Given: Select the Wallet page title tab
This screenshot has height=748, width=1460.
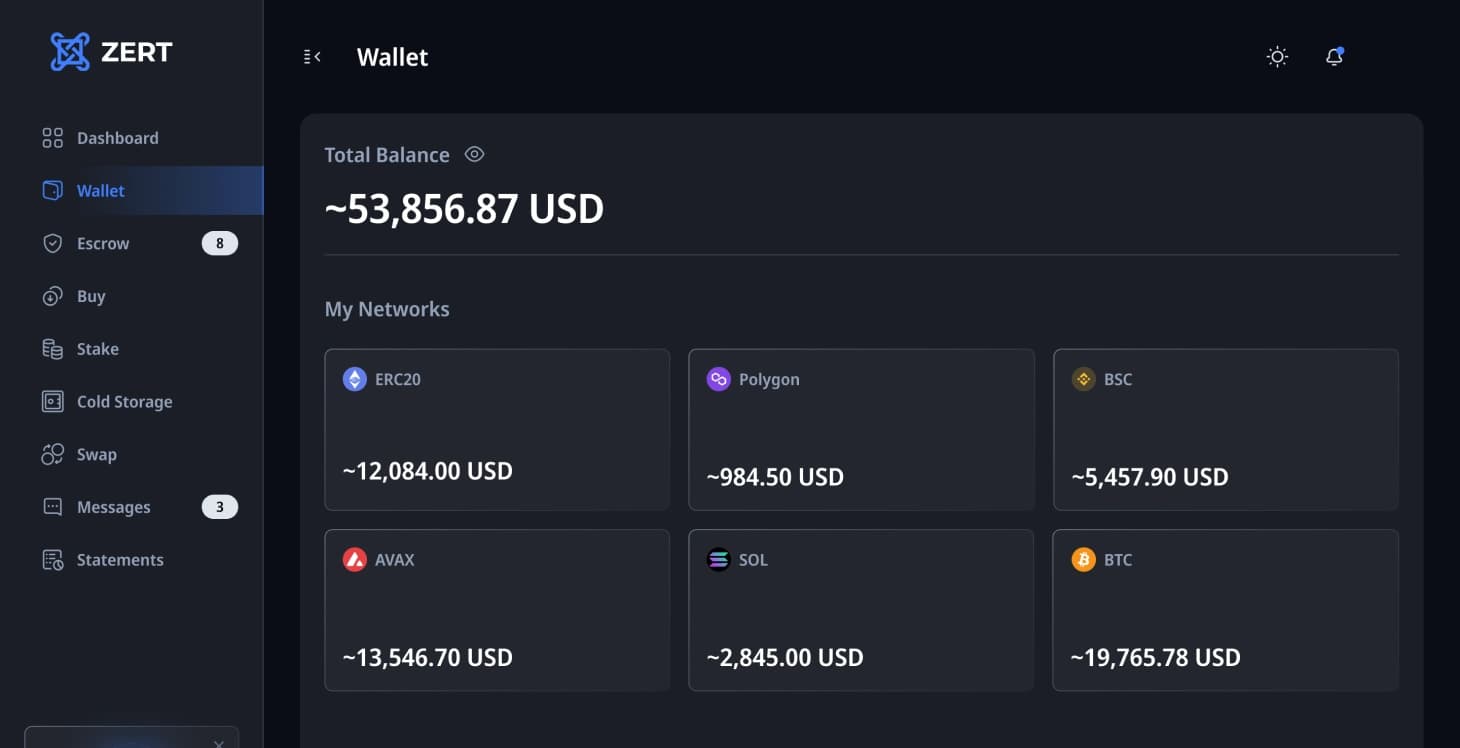Looking at the screenshot, I should click(x=392, y=57).
